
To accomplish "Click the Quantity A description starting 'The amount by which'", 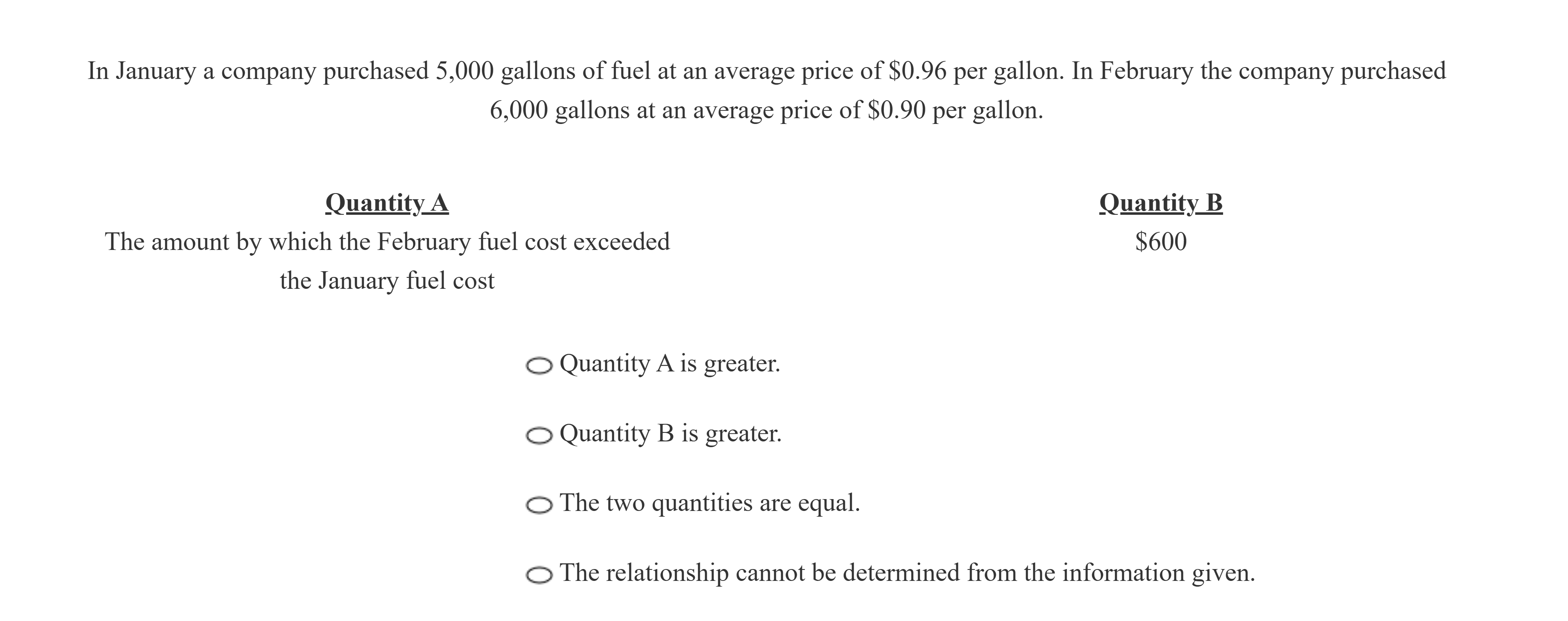I will (387, 242).
